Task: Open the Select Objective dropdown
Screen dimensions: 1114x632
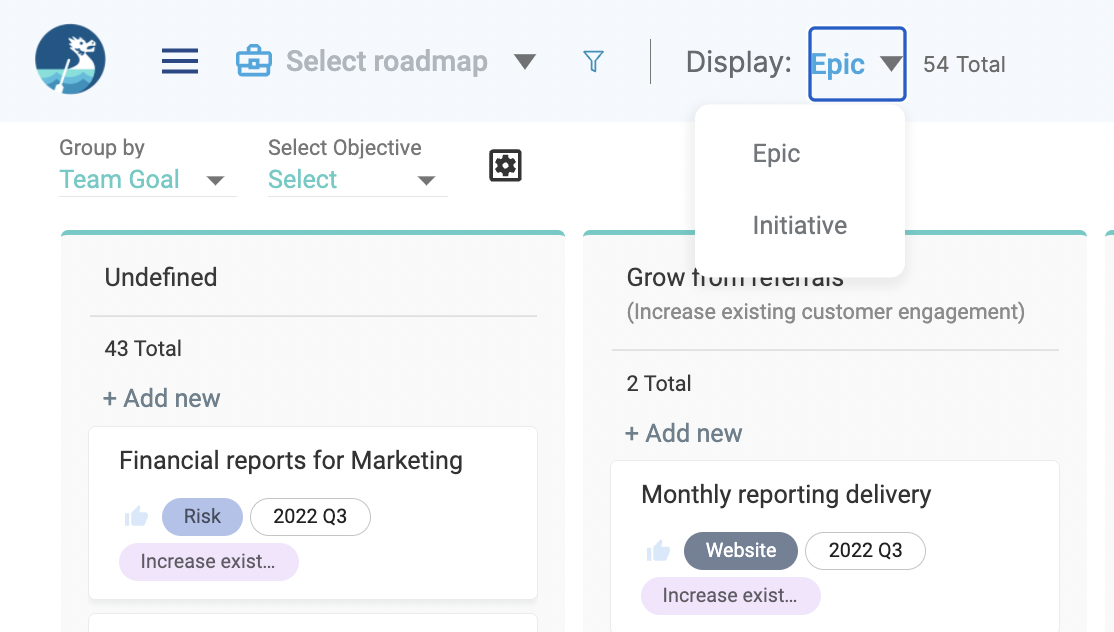Action: coord(357,180)
